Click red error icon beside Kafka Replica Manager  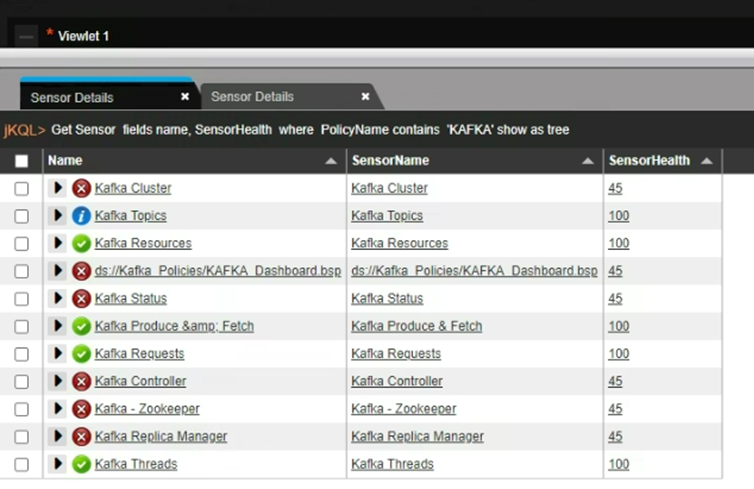(81, 437)
